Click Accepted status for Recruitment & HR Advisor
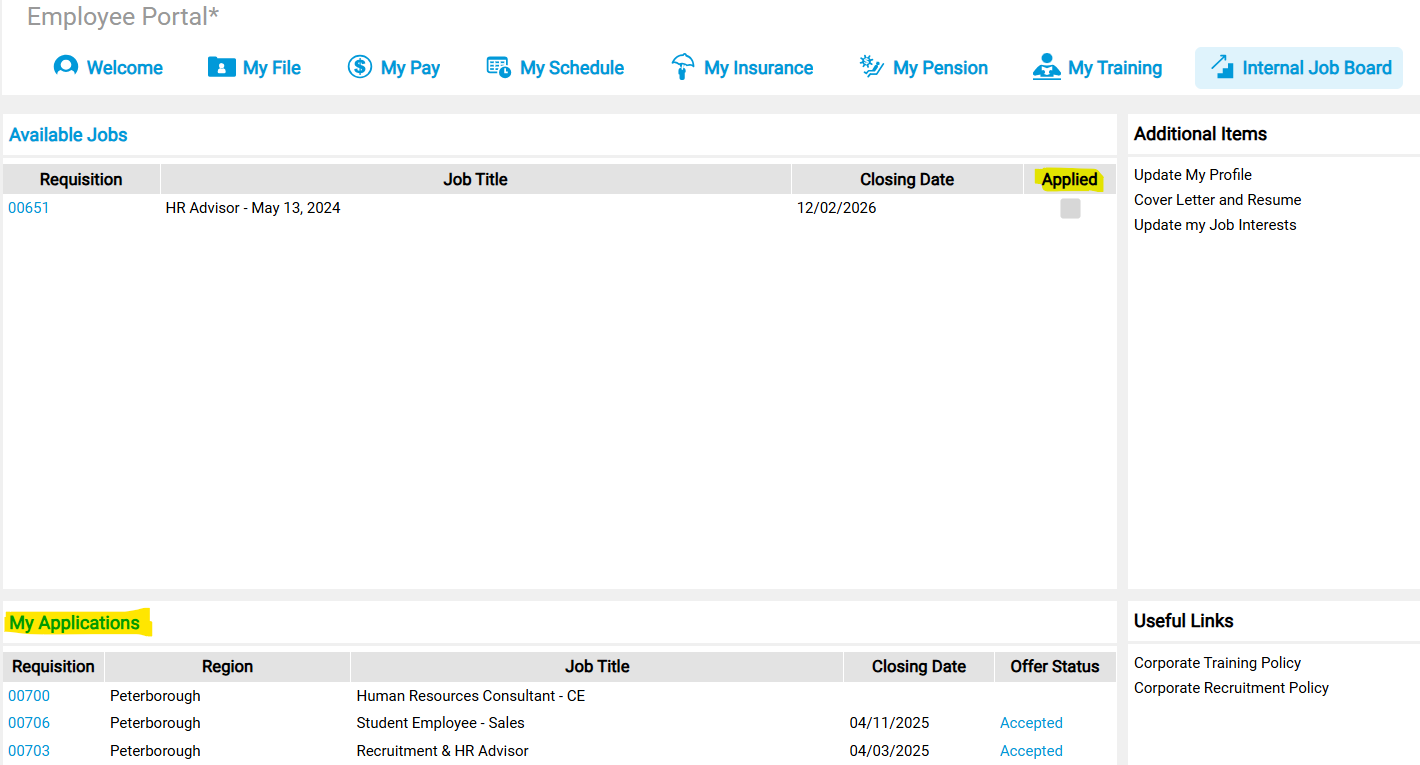 (x=1031, y=751)
